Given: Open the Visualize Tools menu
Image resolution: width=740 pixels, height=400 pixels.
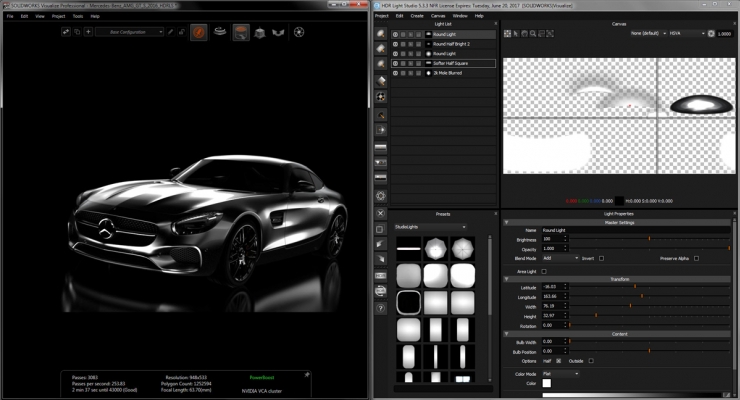Looking at the screenshot, I should [78, 16].
